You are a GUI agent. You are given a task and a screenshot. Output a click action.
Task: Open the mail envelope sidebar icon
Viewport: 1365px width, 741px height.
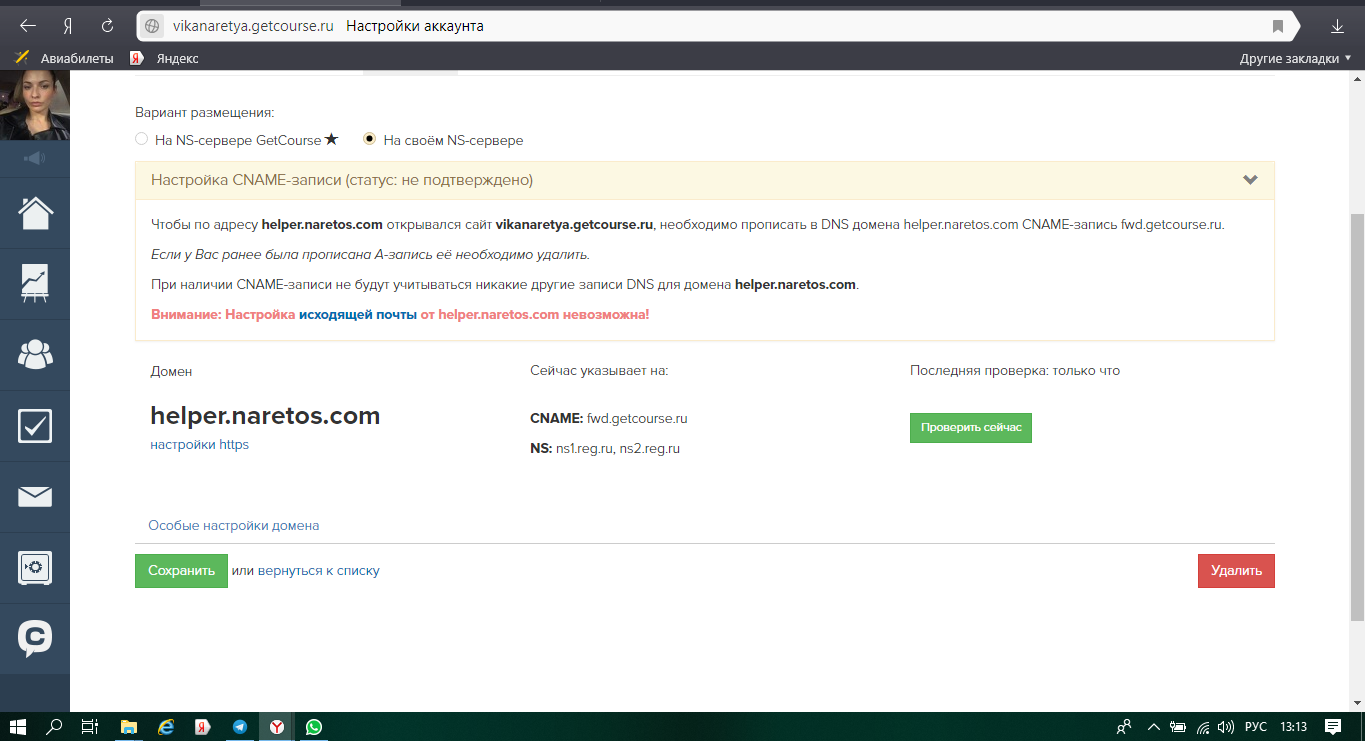[x=35, y=497]
